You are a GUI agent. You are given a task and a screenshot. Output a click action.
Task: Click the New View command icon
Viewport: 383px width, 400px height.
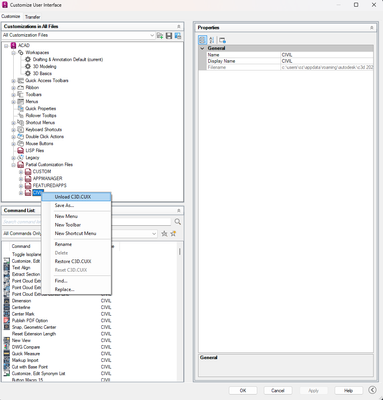[7, 340]
